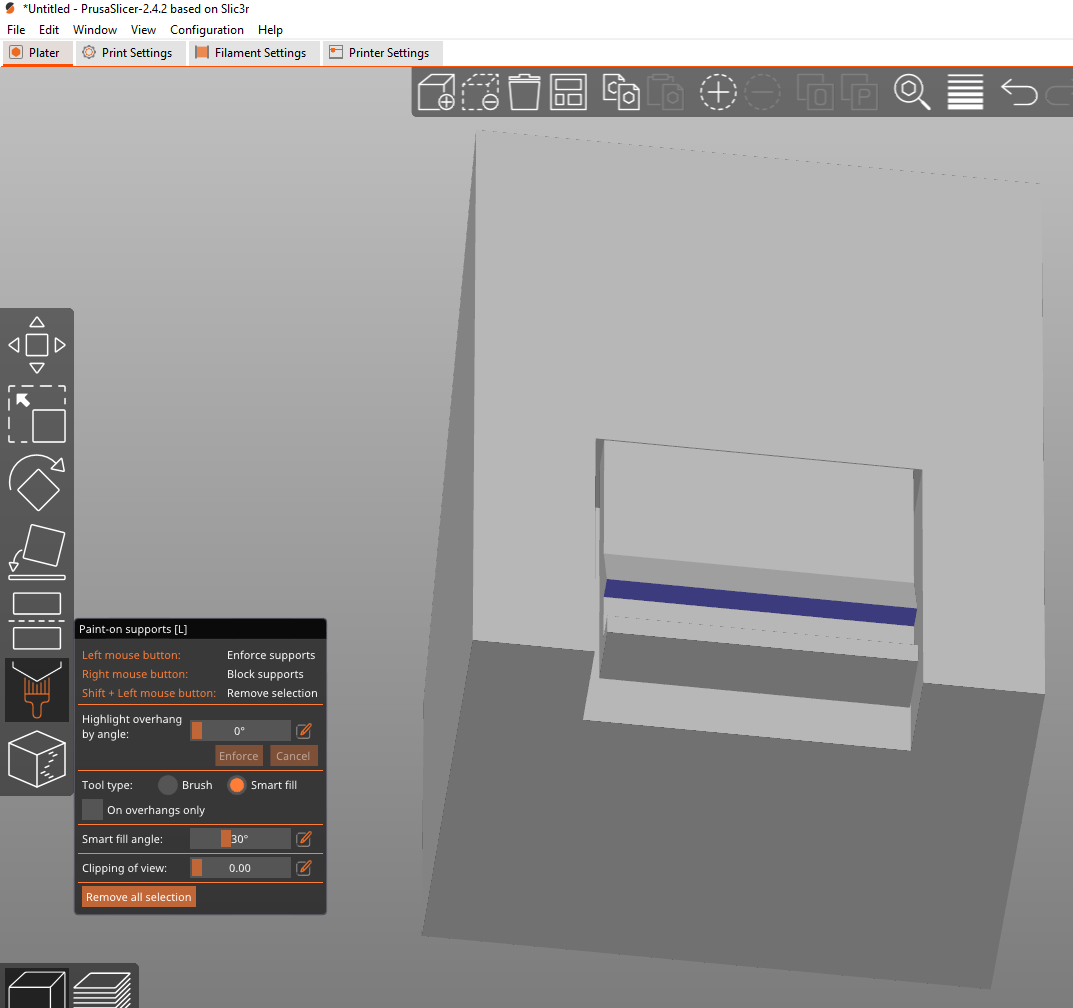The height and width of the screenshot is (1008, 1073).
Task: Select the Rotate tool
Action: pos(37,482)
